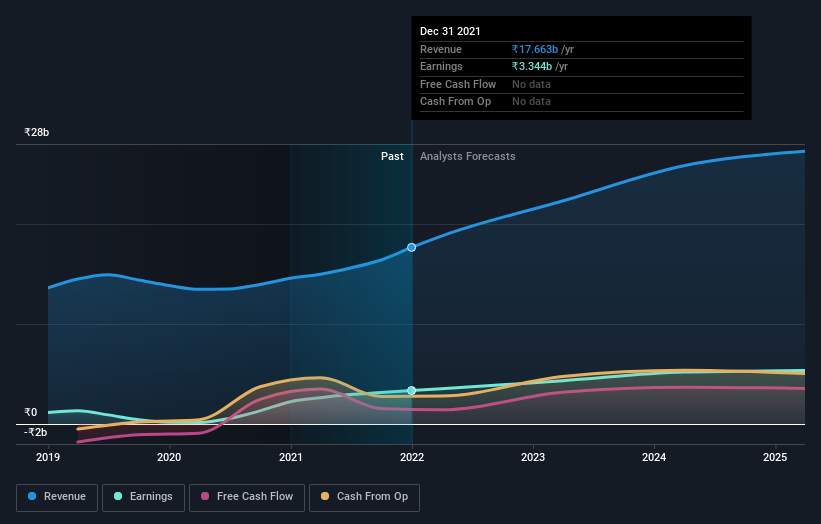Screen dimensions: 821x524
Task: Toggle the Revenue legend series
Action: click(x=57, y=497)
